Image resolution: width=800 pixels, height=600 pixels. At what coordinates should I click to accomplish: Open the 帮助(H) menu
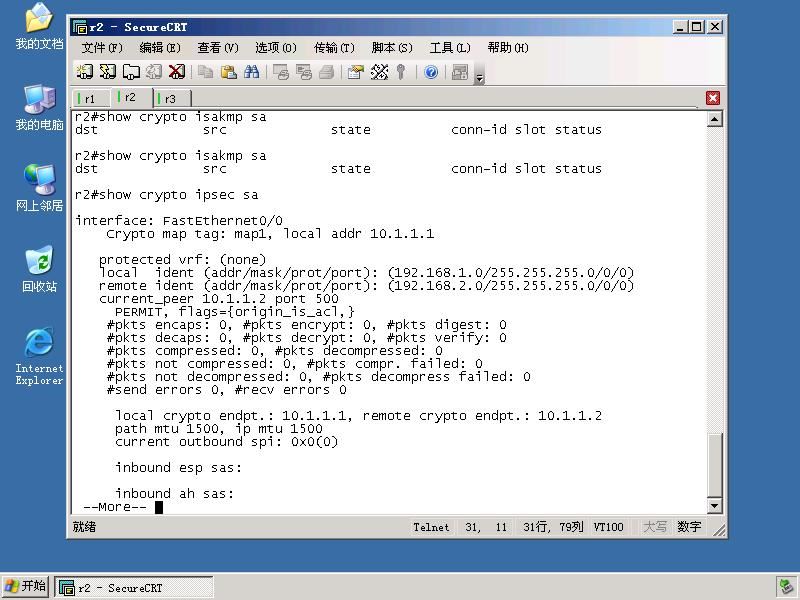click(508, 48)
